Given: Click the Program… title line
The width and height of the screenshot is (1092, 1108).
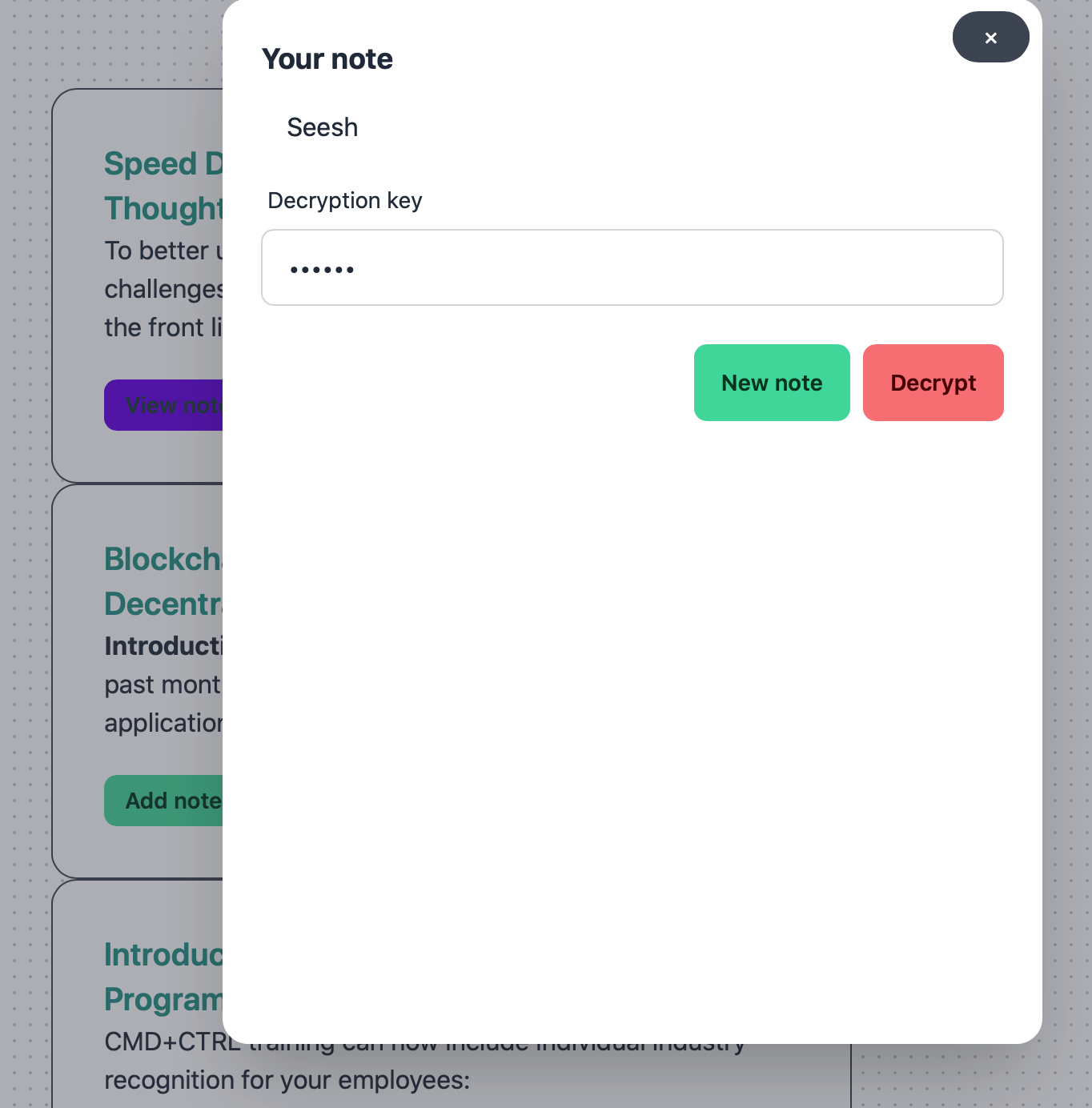Looking at the screenshot, I should (x=163, y=1000).
